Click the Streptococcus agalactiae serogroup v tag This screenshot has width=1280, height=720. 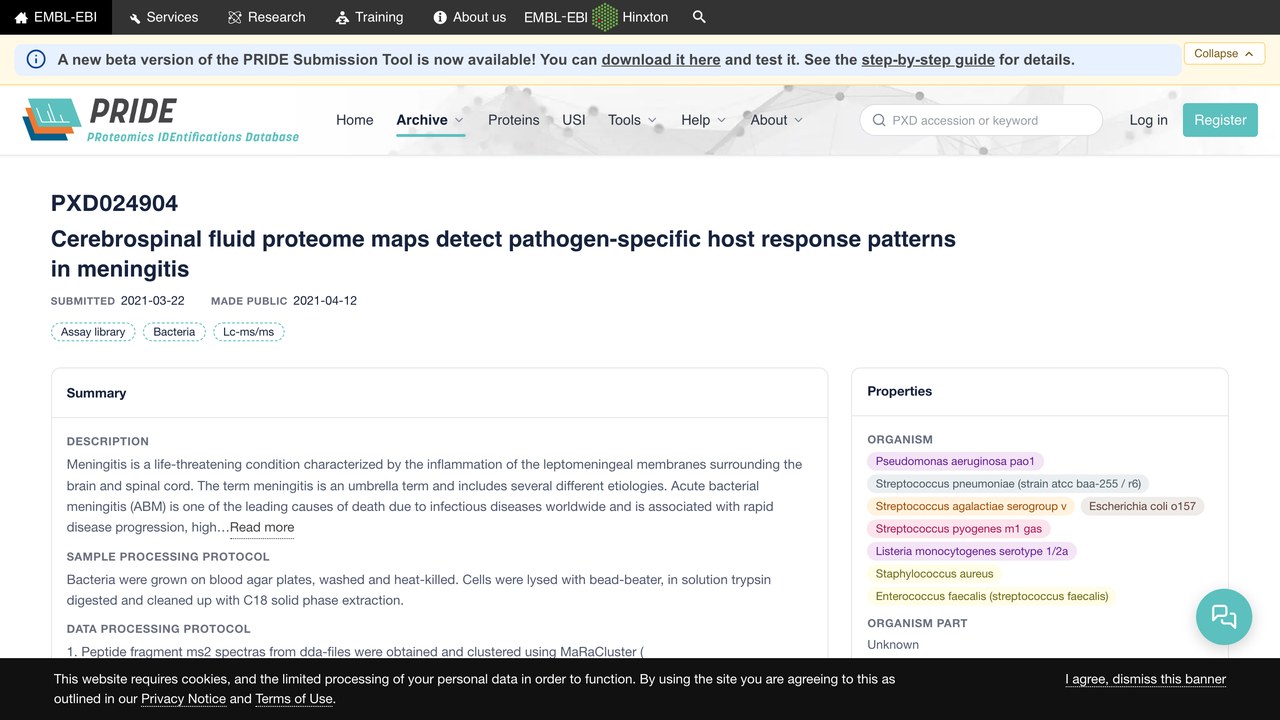pos(971,506)
